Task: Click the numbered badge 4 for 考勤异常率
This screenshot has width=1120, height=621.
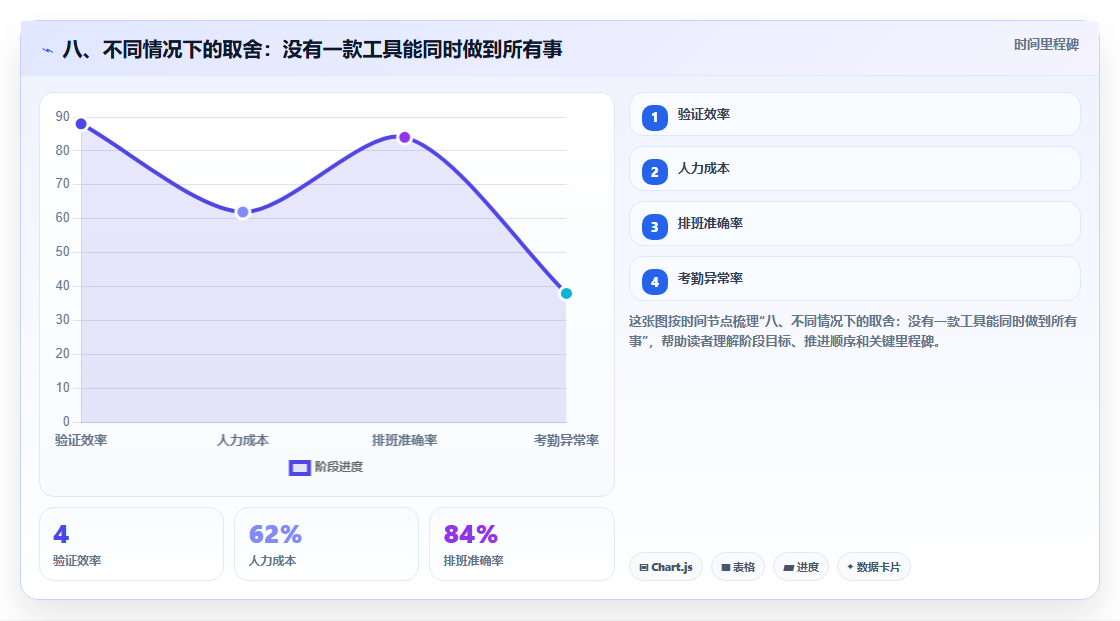Action: pos(654,282)
